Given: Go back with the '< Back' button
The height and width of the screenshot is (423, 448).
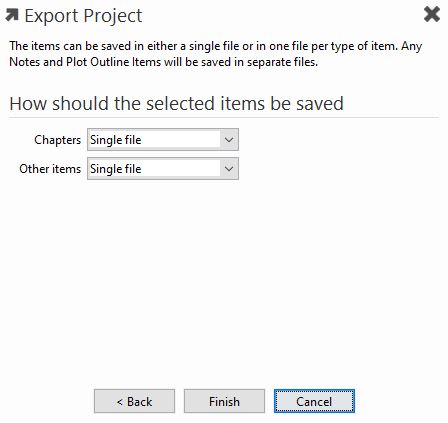Looking at the screenshot, I should tap(134, 401).
